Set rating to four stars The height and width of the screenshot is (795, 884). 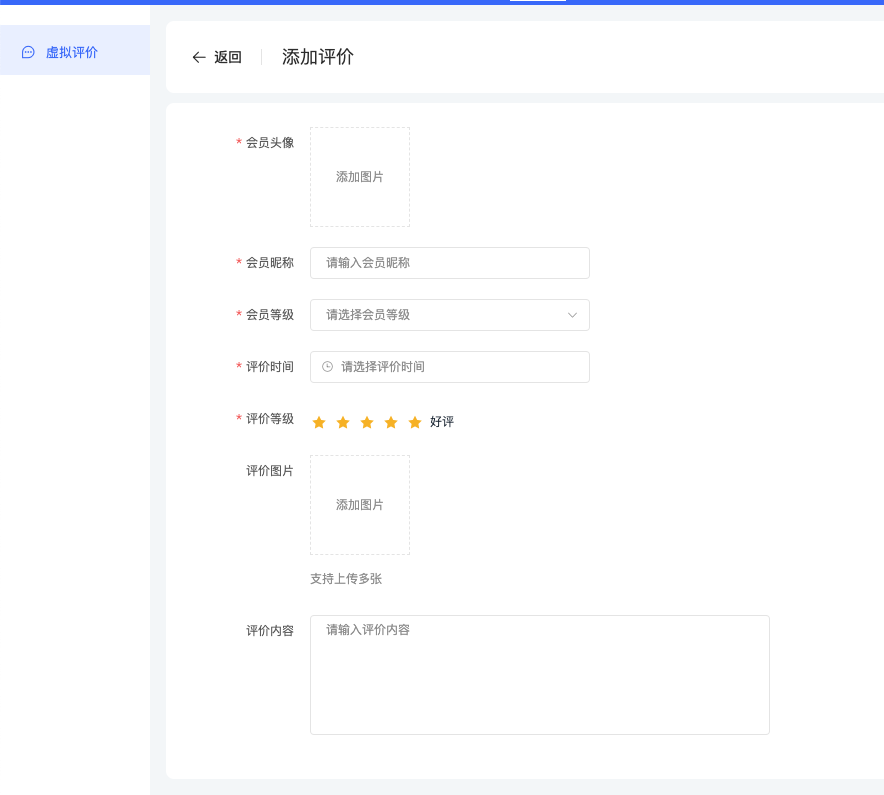tap(391, 422)
